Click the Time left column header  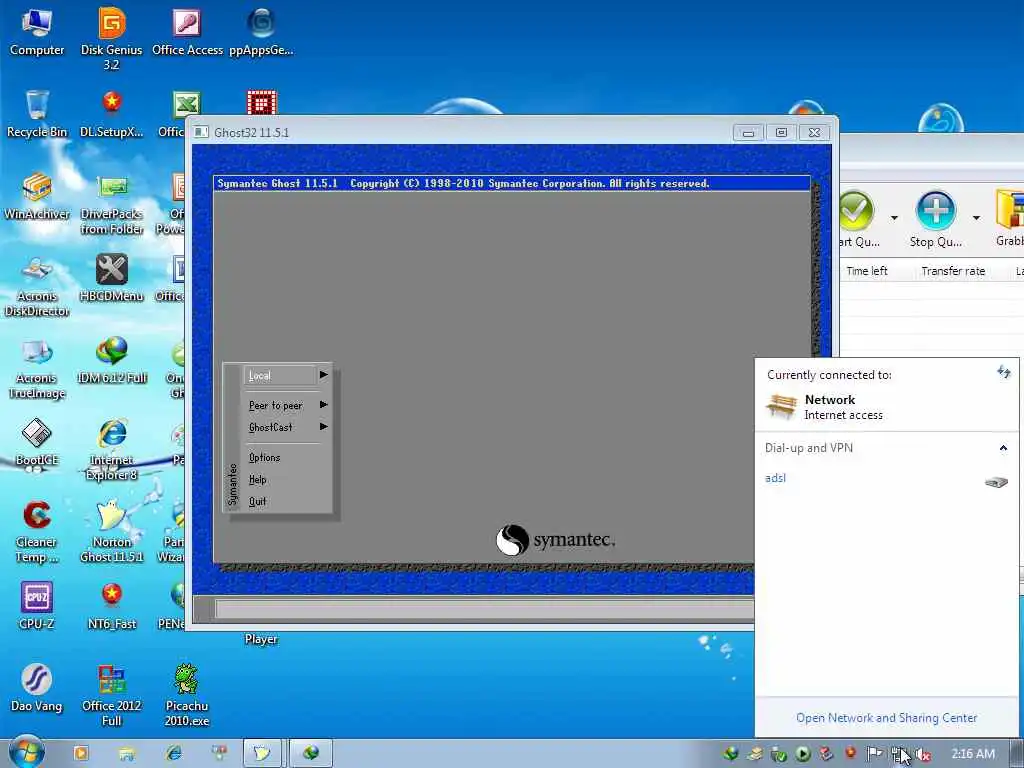pos(867,271)
